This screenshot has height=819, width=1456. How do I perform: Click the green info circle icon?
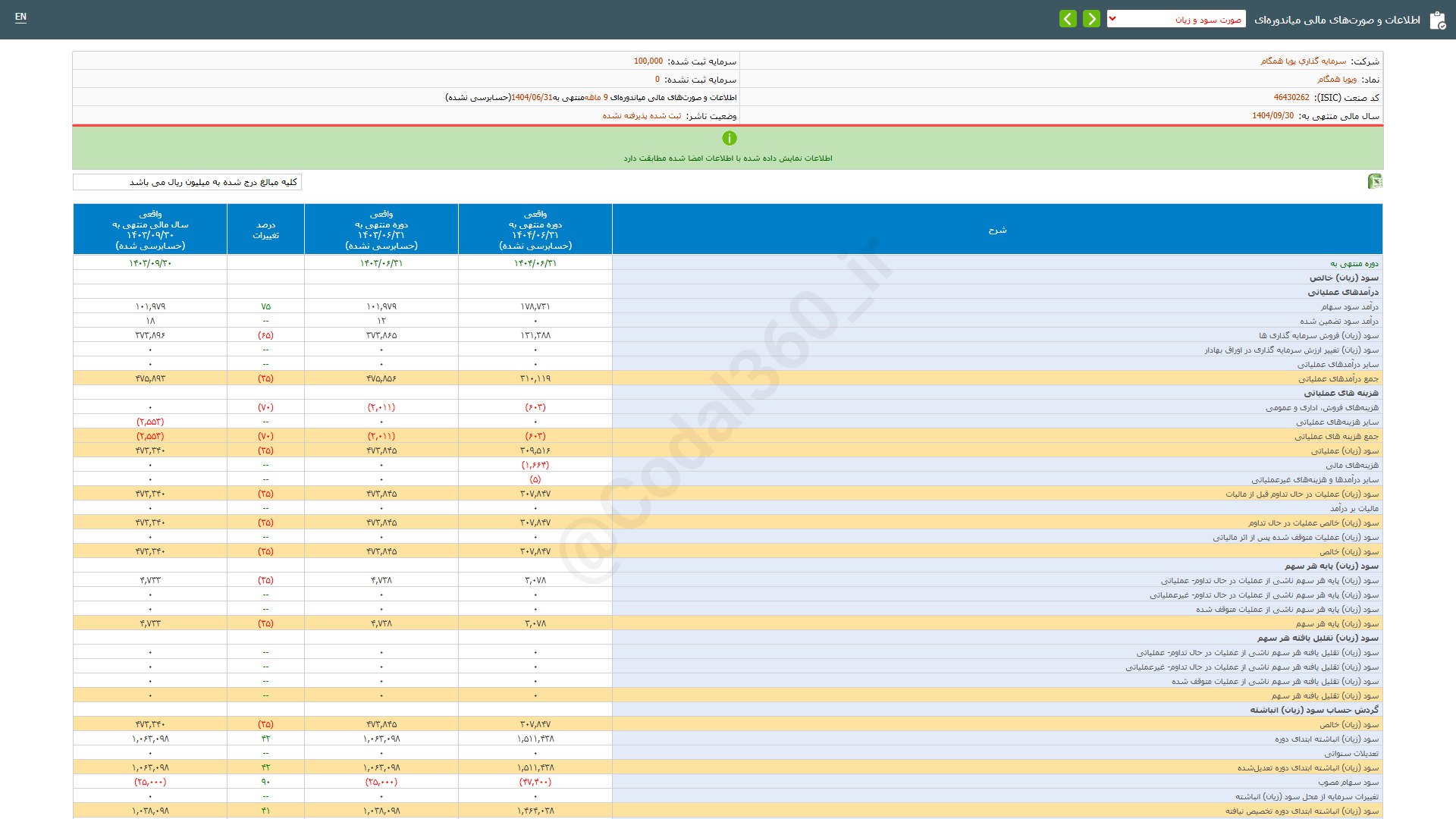pos(729,138)
